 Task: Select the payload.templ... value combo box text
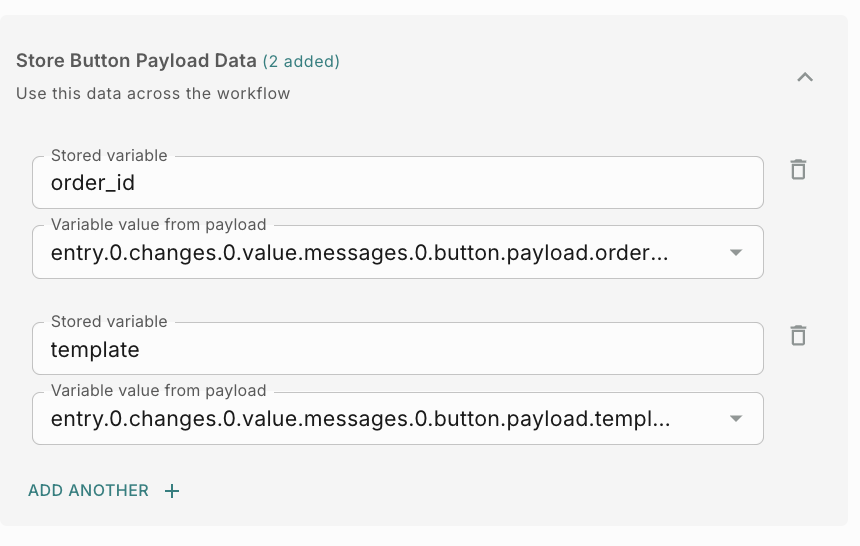click(x=360, y=419)
